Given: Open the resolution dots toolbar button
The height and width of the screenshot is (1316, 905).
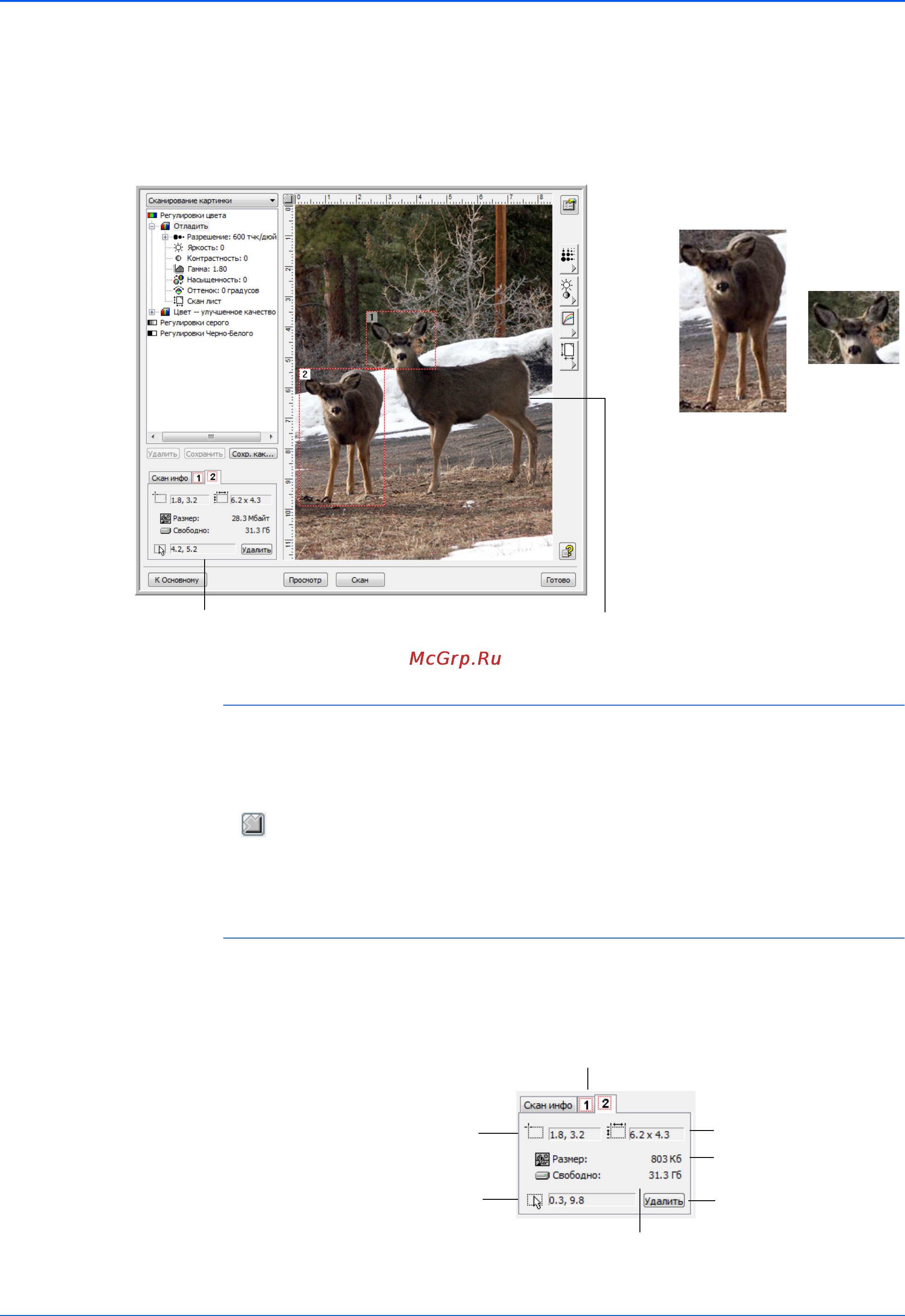Looking at the screenshot, I should pyautogui.click(x=568, y=260).
